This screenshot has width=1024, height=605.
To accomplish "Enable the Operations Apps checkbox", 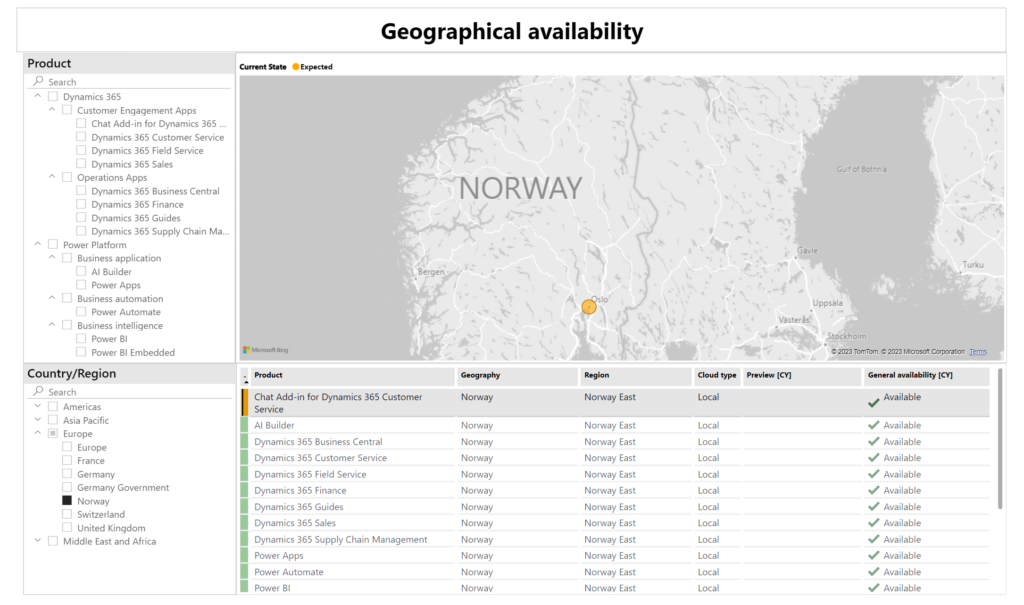I will click(67, 177).
